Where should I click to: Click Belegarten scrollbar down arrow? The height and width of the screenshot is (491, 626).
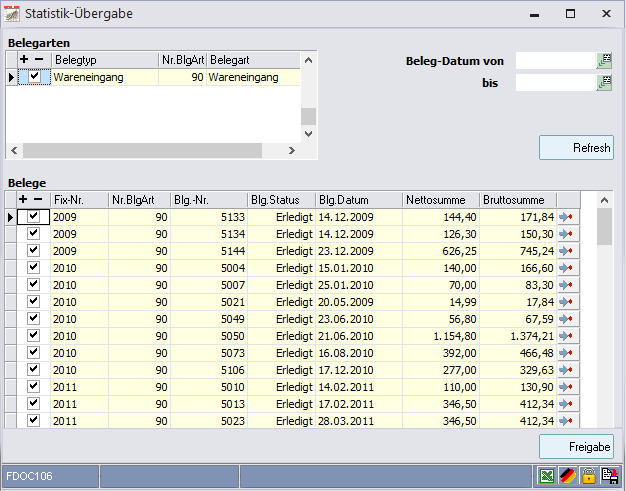(308, 134)
